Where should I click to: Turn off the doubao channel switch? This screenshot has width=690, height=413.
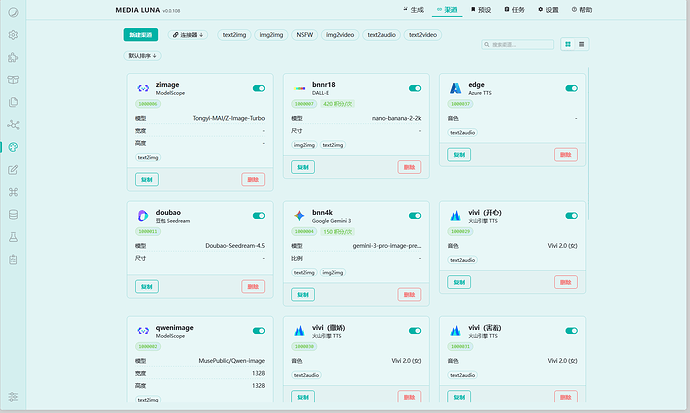pyautogui.click(x=259, y=215)
